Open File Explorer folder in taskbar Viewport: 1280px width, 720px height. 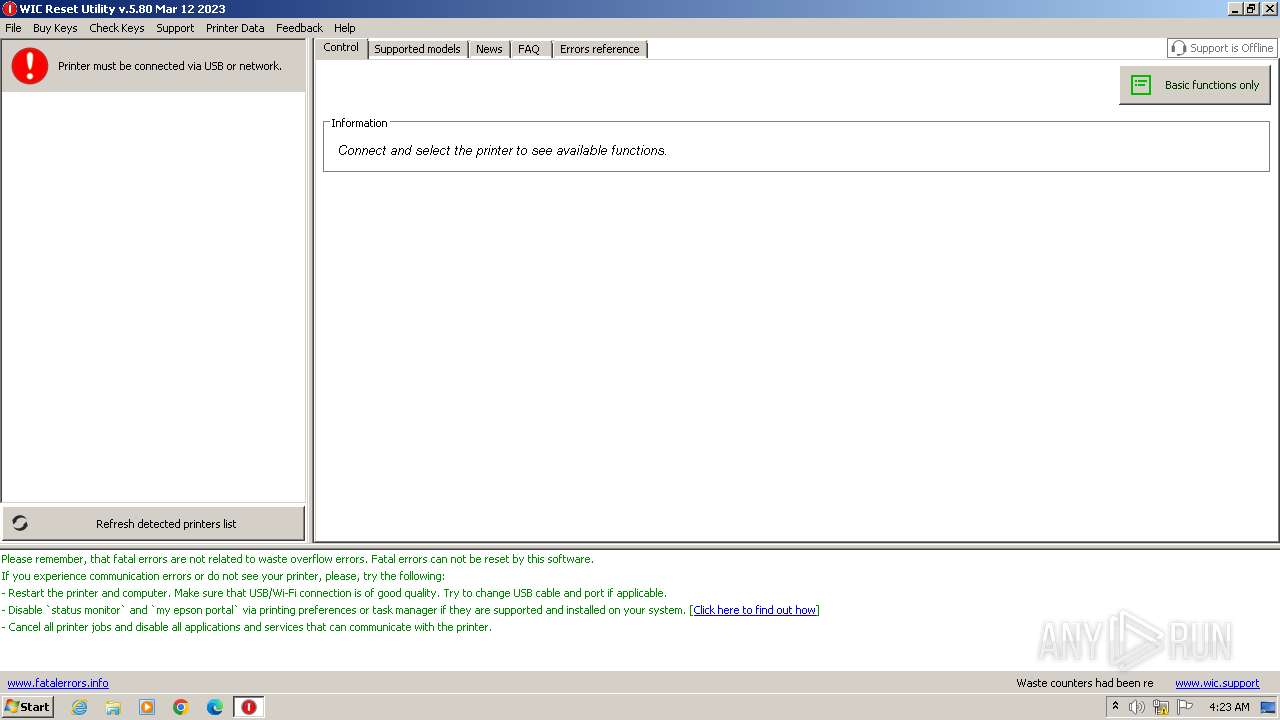pyautogui.click(x=113, y=707)
